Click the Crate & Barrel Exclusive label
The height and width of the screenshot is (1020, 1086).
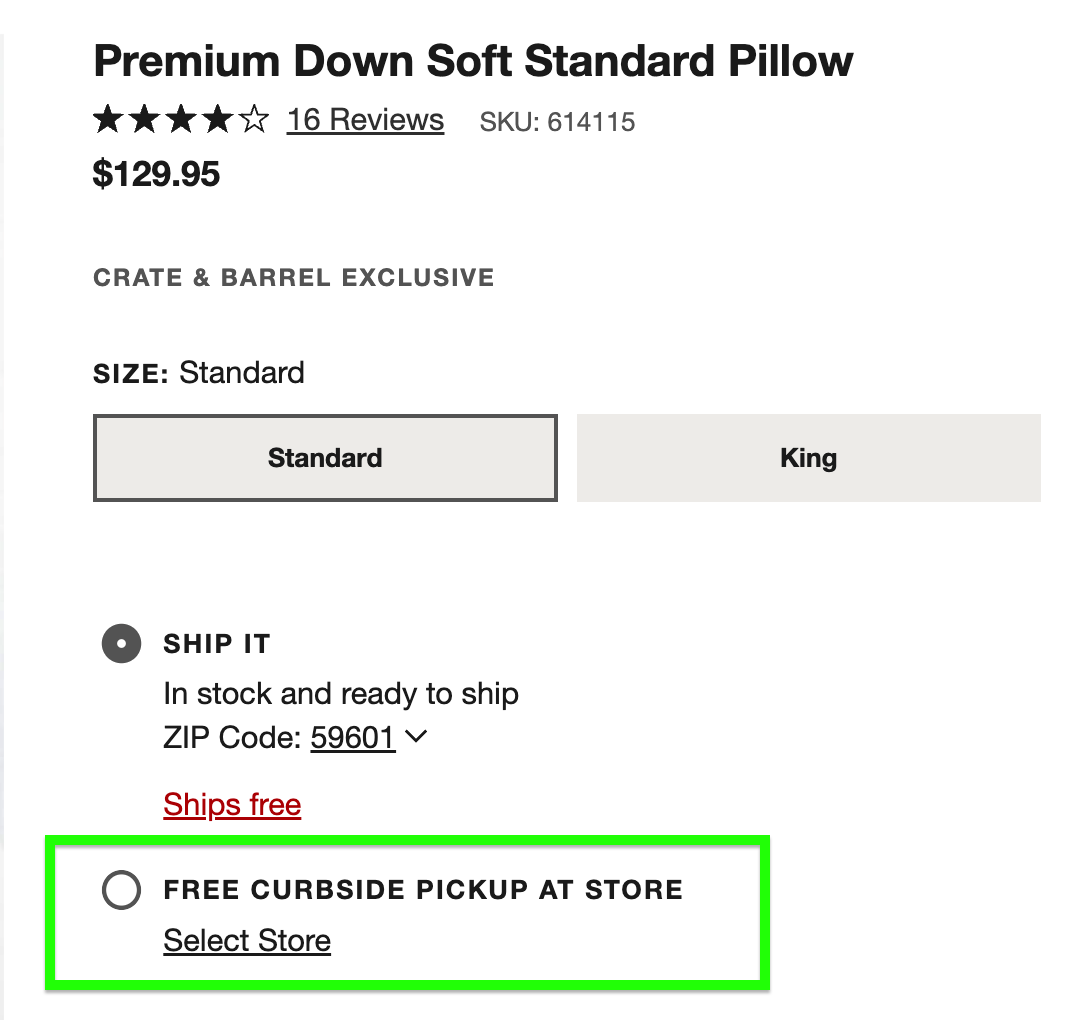[x=293, y=277]
